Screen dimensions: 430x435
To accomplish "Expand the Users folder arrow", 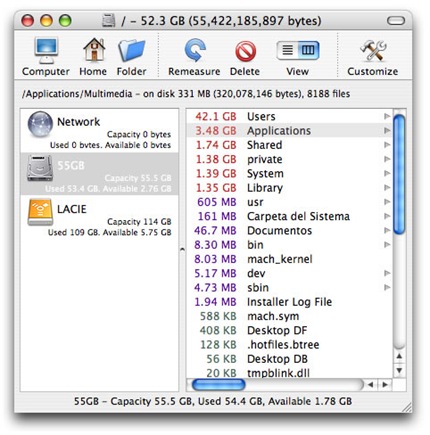I will tap(387, 116).
